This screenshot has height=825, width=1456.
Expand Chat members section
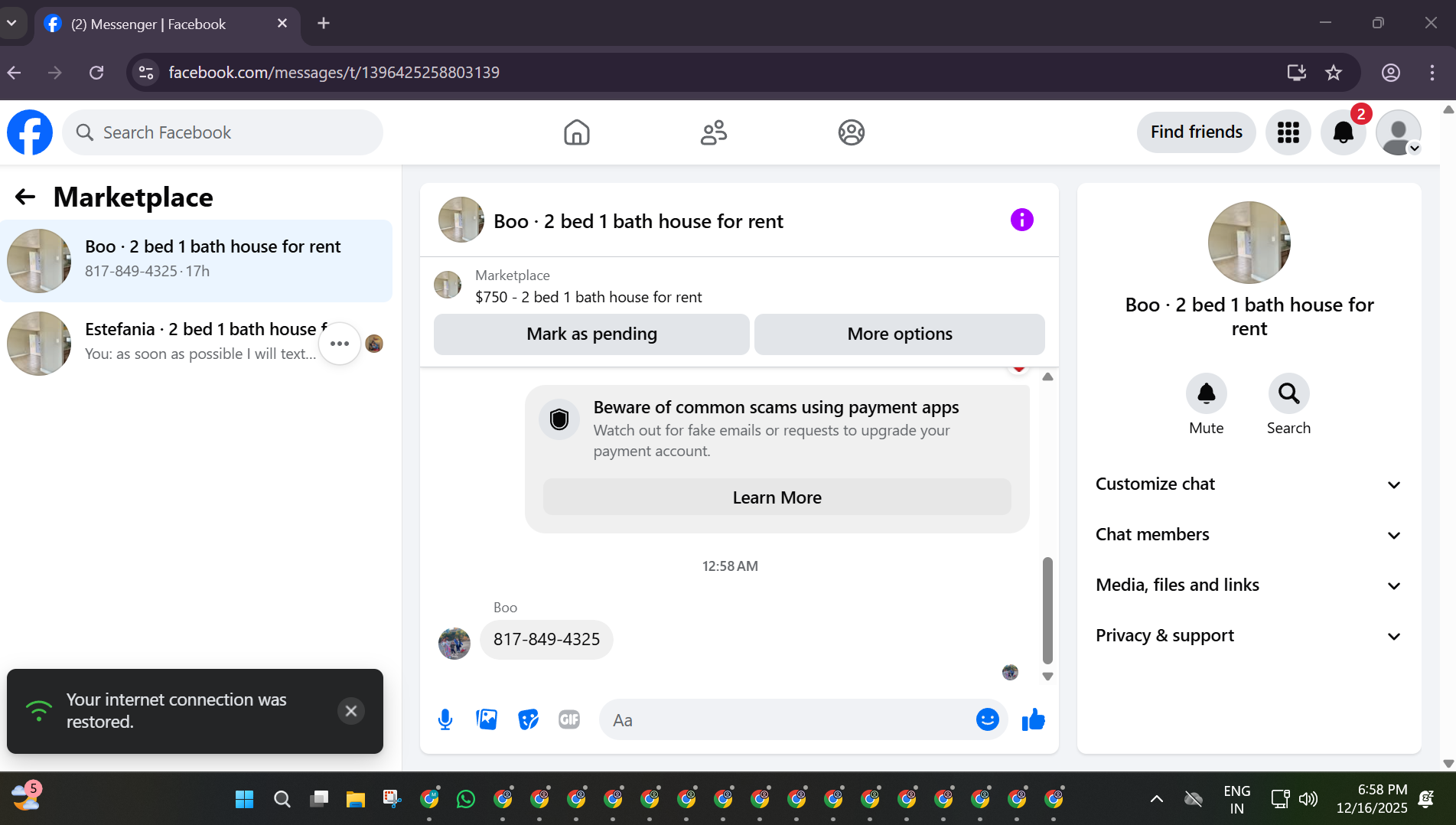coord(1249,535)
